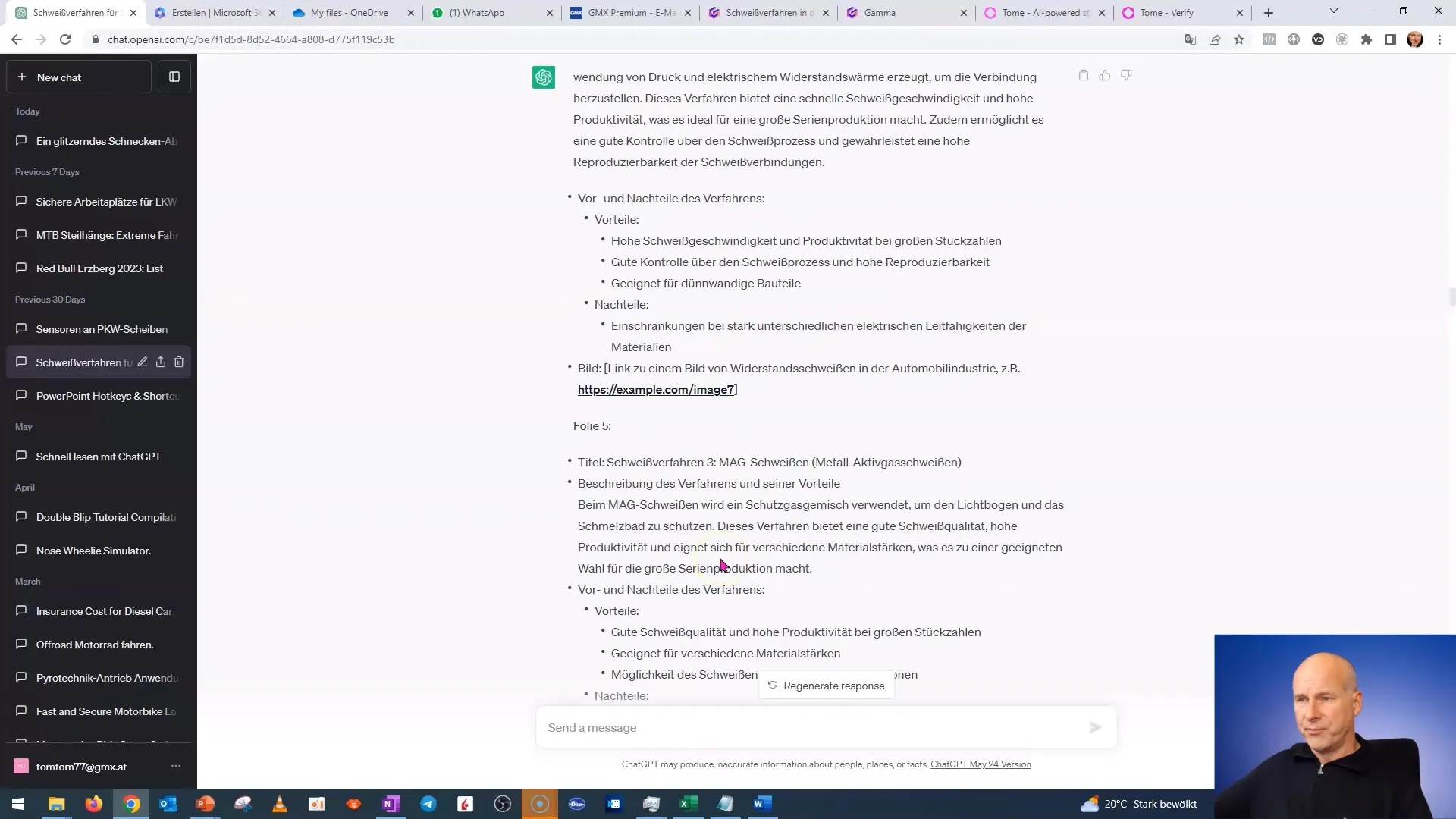Image resolution: width=1456 pixels, height=819 pixels.
Task: Expand the sidebar chat history panel
Action: (x=174, y=77)
